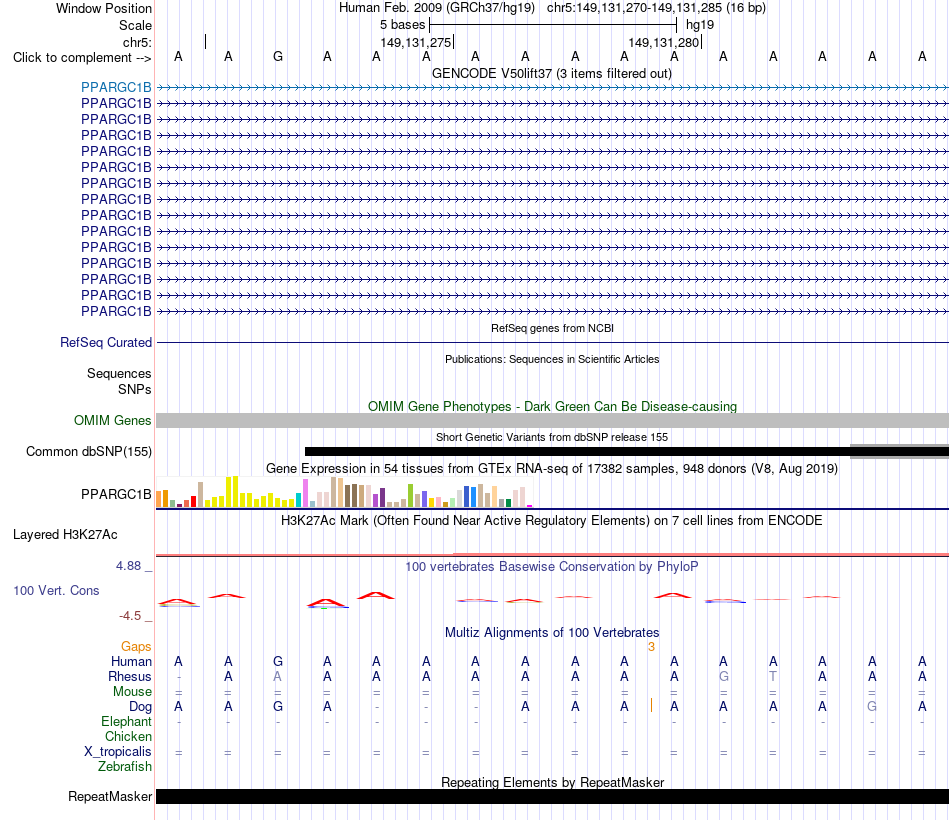This screenshot has width=950, height=820.
Task: Click the hg19 scale label
Action: click(700, 25)
